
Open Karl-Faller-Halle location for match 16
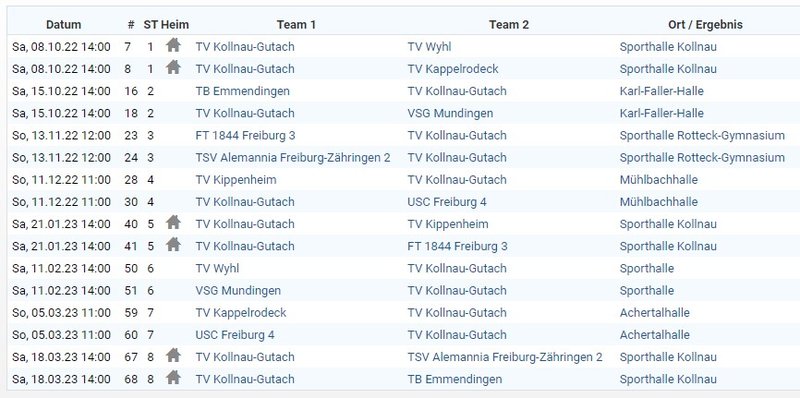tap(661, 91)
